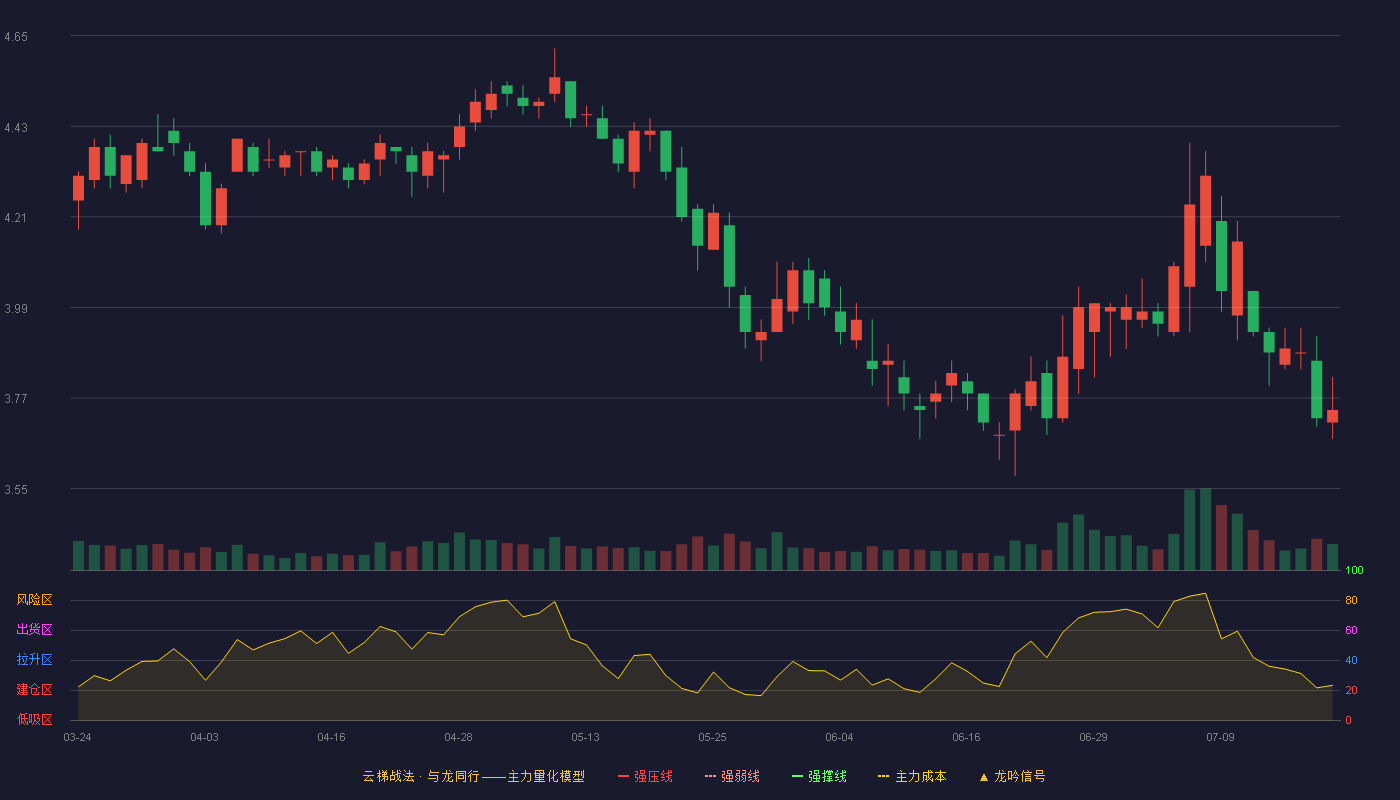Screen dimensions: 1400x800
Task: Click the 主力成本 yellow dashed legend icon
Action: point(884,776)
